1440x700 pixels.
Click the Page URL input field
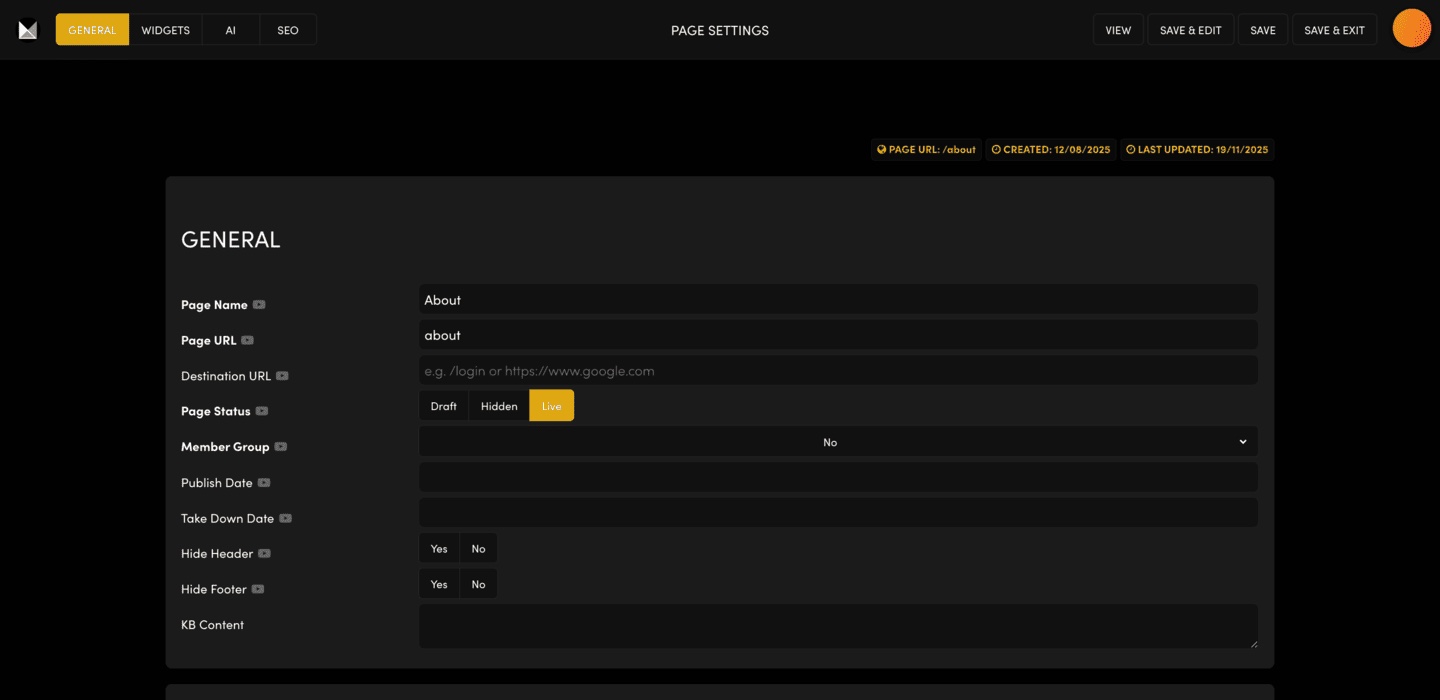coord(838,335)
